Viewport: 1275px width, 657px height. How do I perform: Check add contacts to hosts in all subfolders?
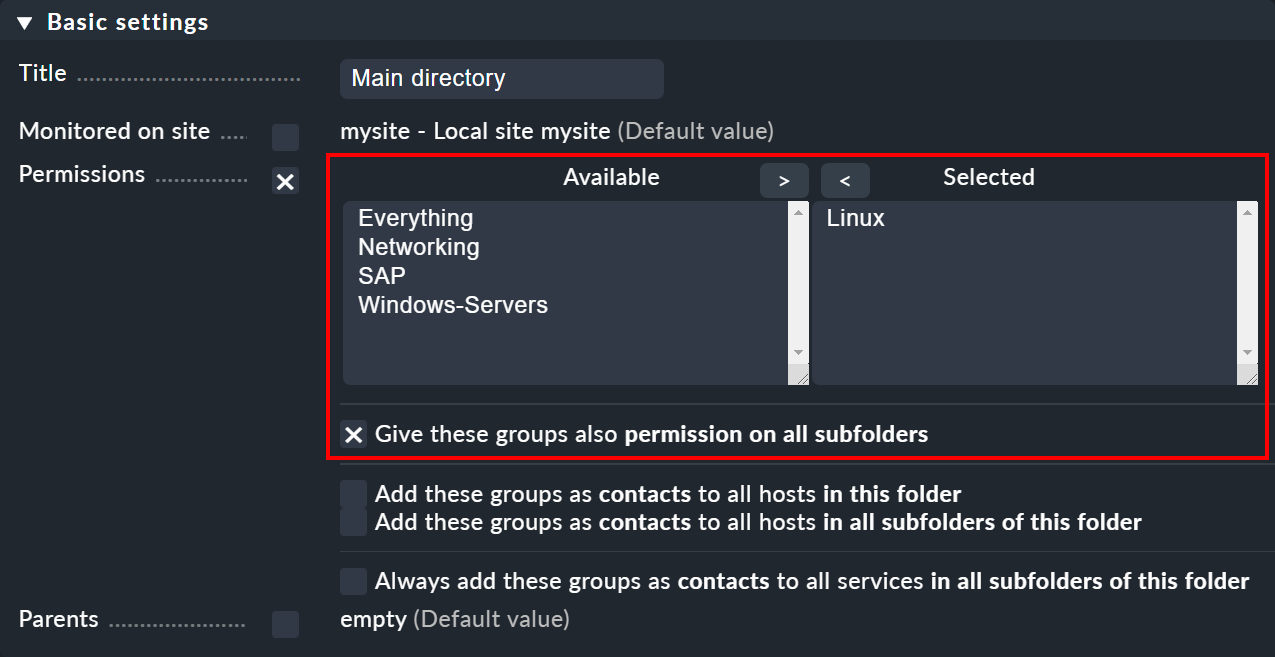pyautogui.click(x=353, y=522)
